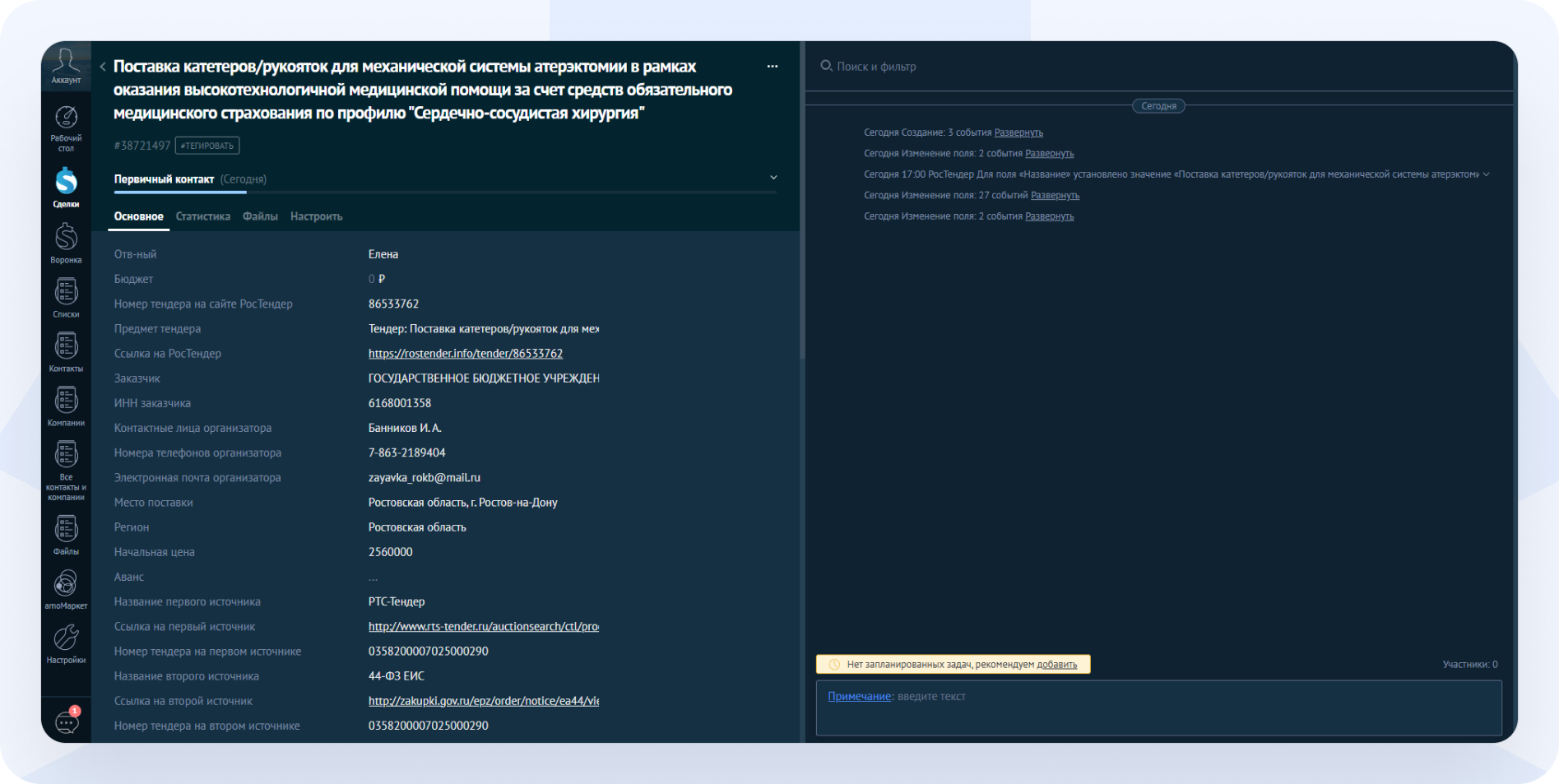Expand the Первичный контакт stage dropdown

pyautogui.click(x=773, y=178)
